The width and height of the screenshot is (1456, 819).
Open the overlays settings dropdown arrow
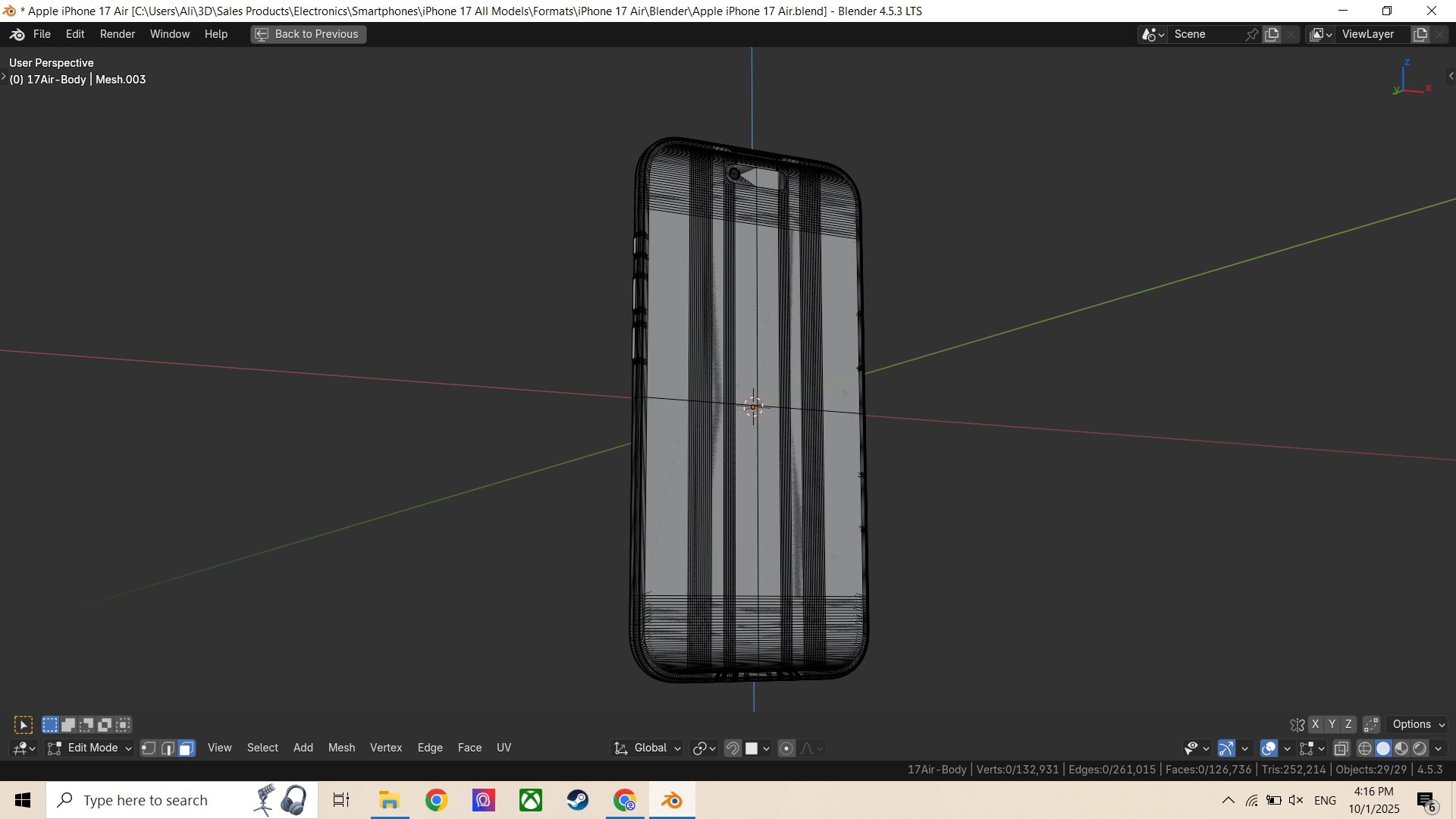coord(1287,748)
